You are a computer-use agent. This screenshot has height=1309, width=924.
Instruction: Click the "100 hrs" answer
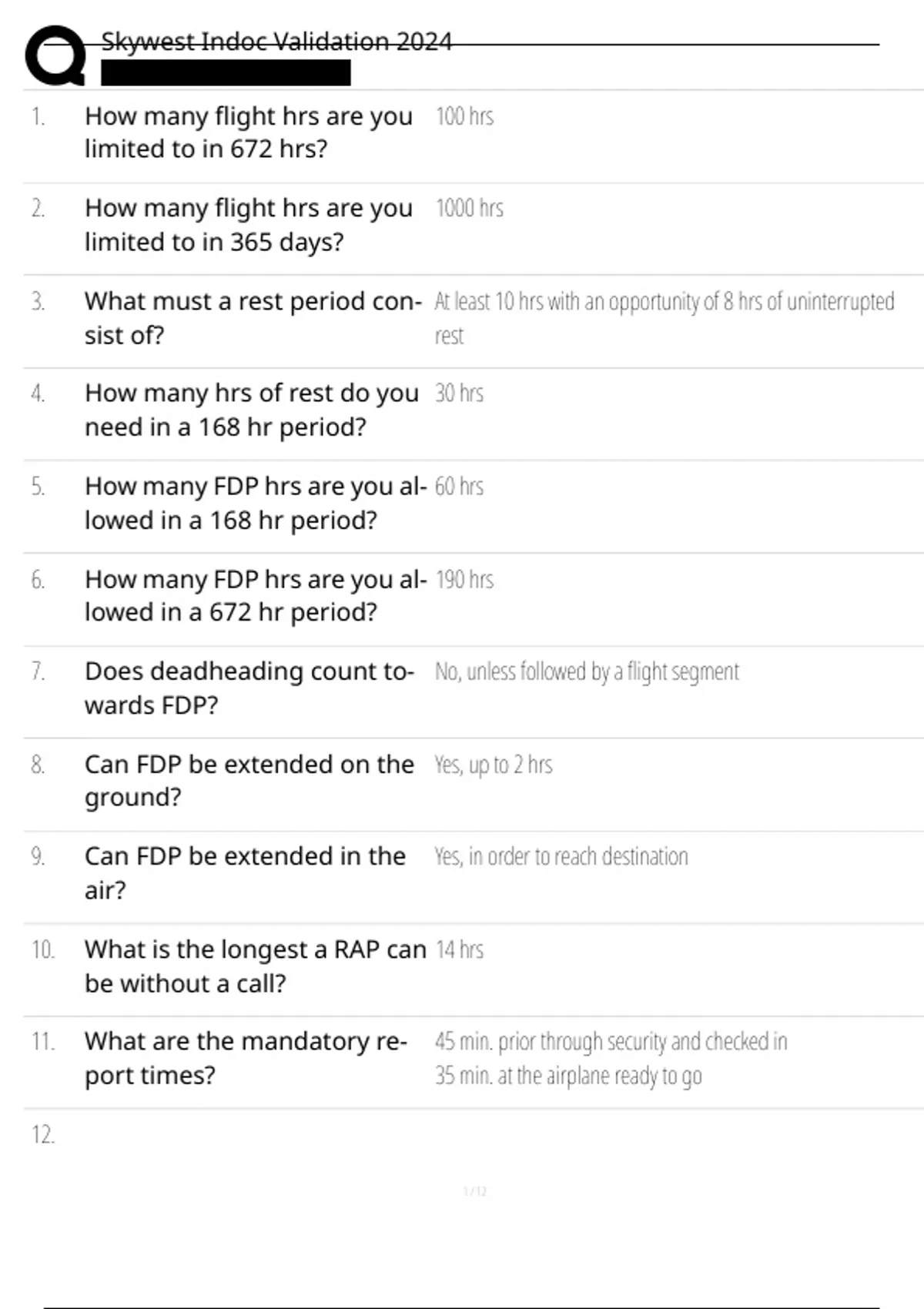point(464,116)
